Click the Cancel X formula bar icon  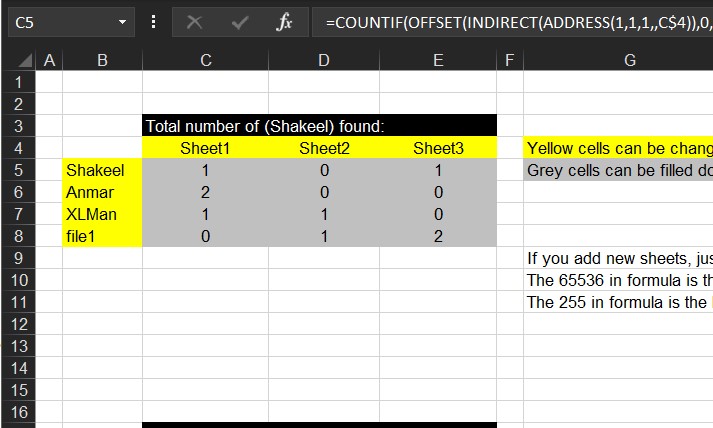194,21
